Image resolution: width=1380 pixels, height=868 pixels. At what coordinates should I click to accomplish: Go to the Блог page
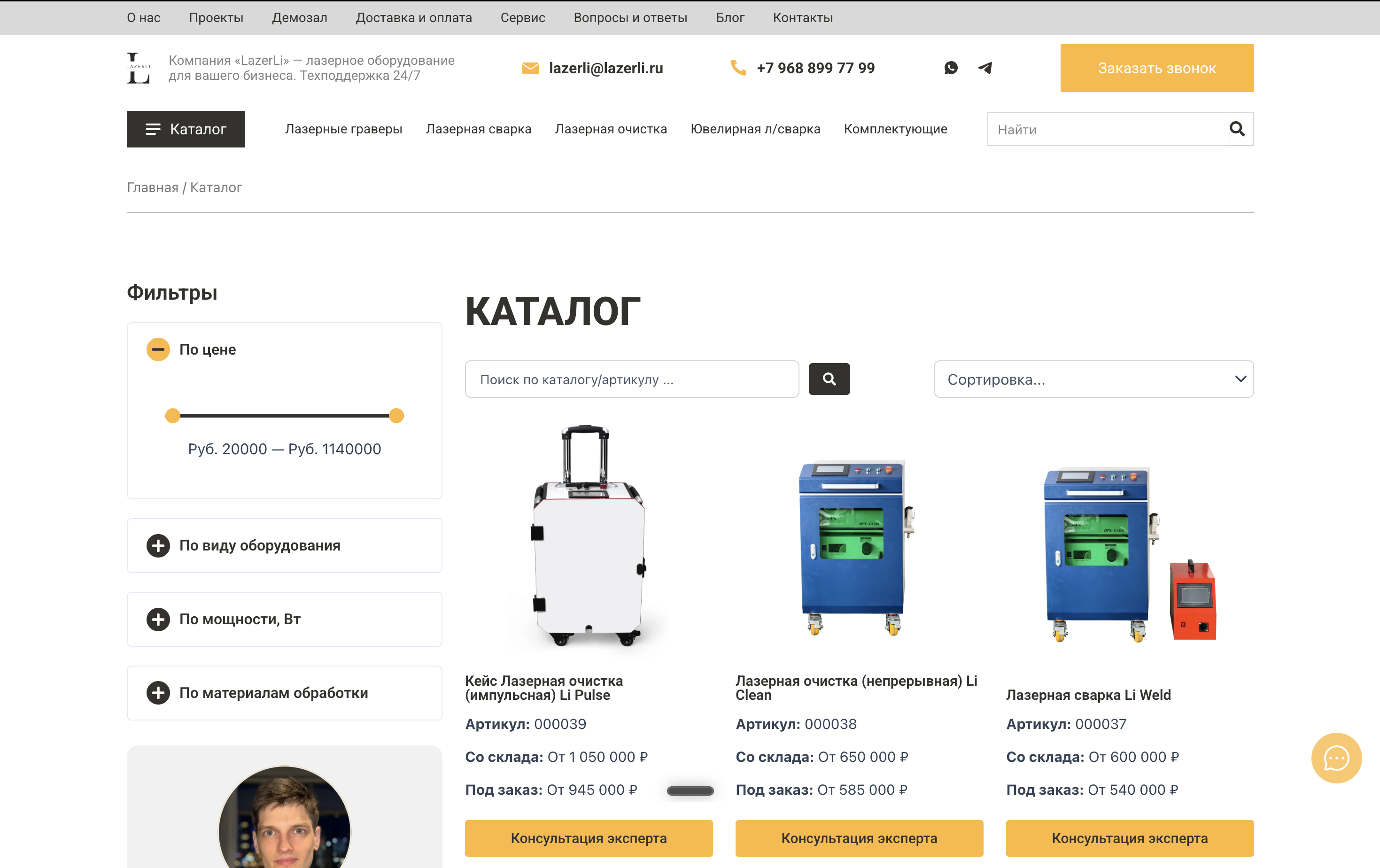pyautogui.click(x=730, y=18)
